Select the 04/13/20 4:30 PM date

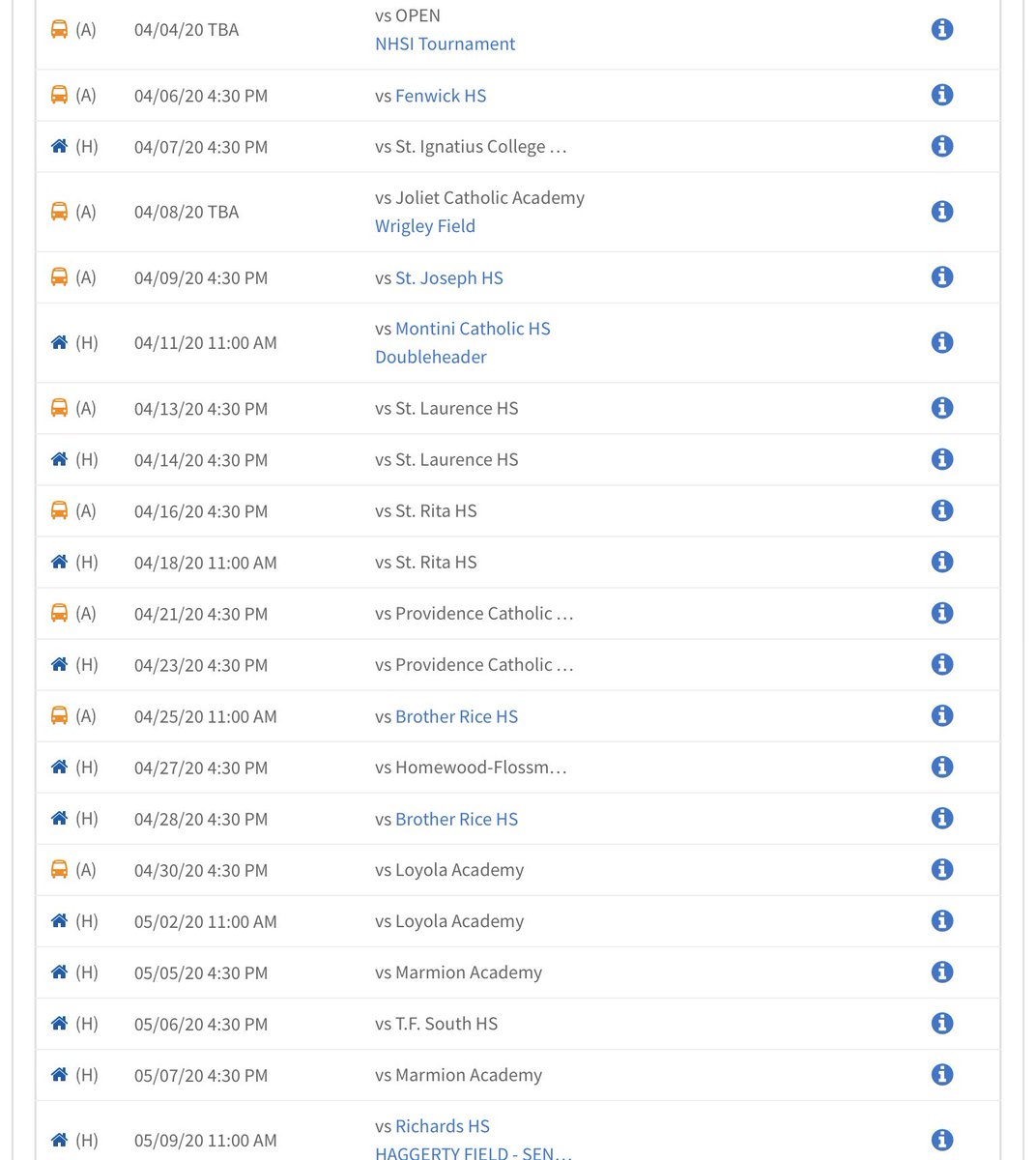tap(201, 409)
